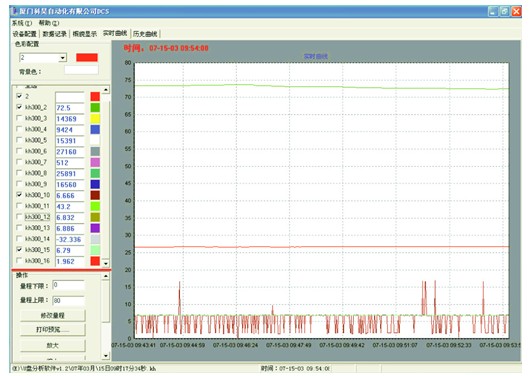The height and width of the screenshot is (376, 532).
Task: Click the blue color square for kh300_4
Action: pyautogui.click(x=95, y=130)
